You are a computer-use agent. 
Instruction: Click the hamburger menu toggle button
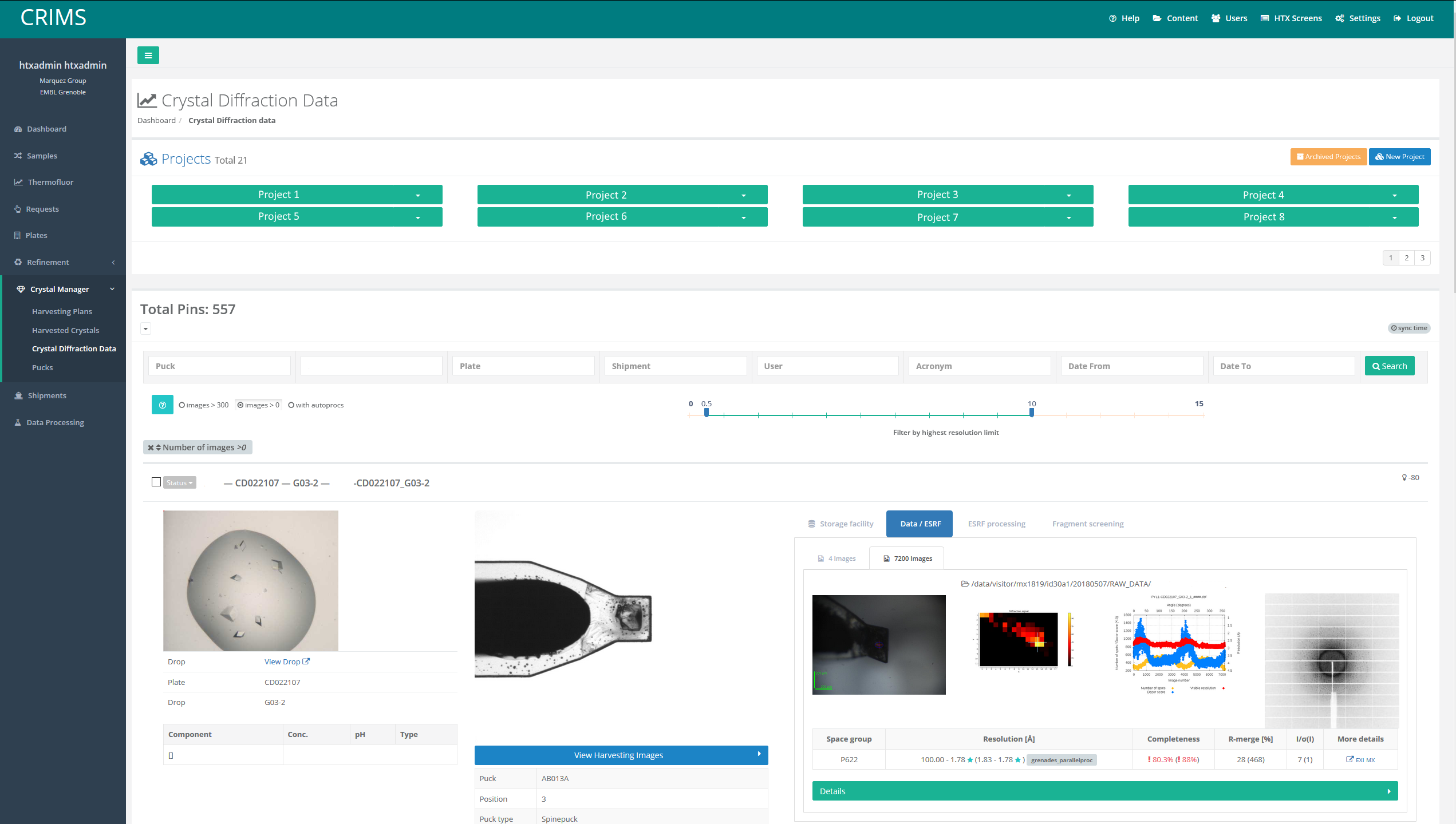[148, 55]
